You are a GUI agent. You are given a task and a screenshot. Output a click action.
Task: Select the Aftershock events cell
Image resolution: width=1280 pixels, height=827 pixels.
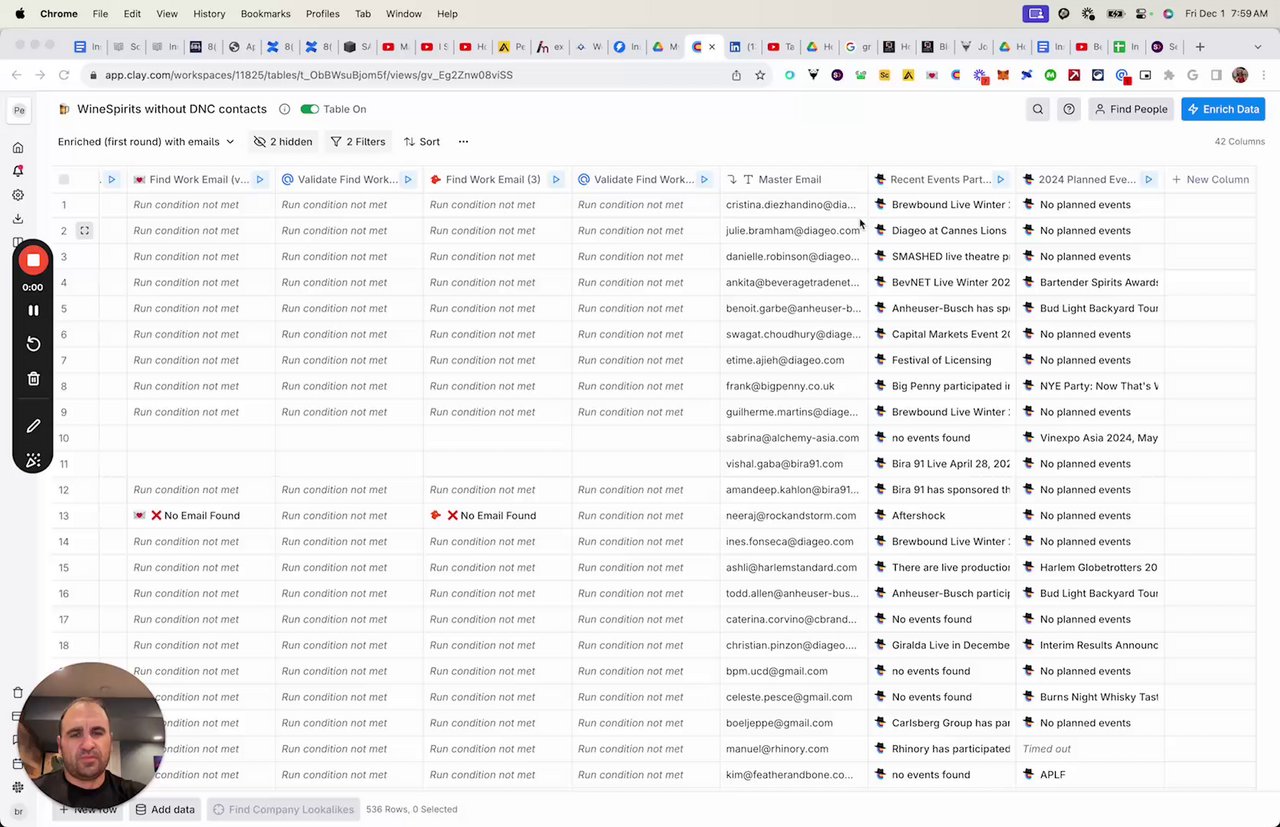(942, 516)
